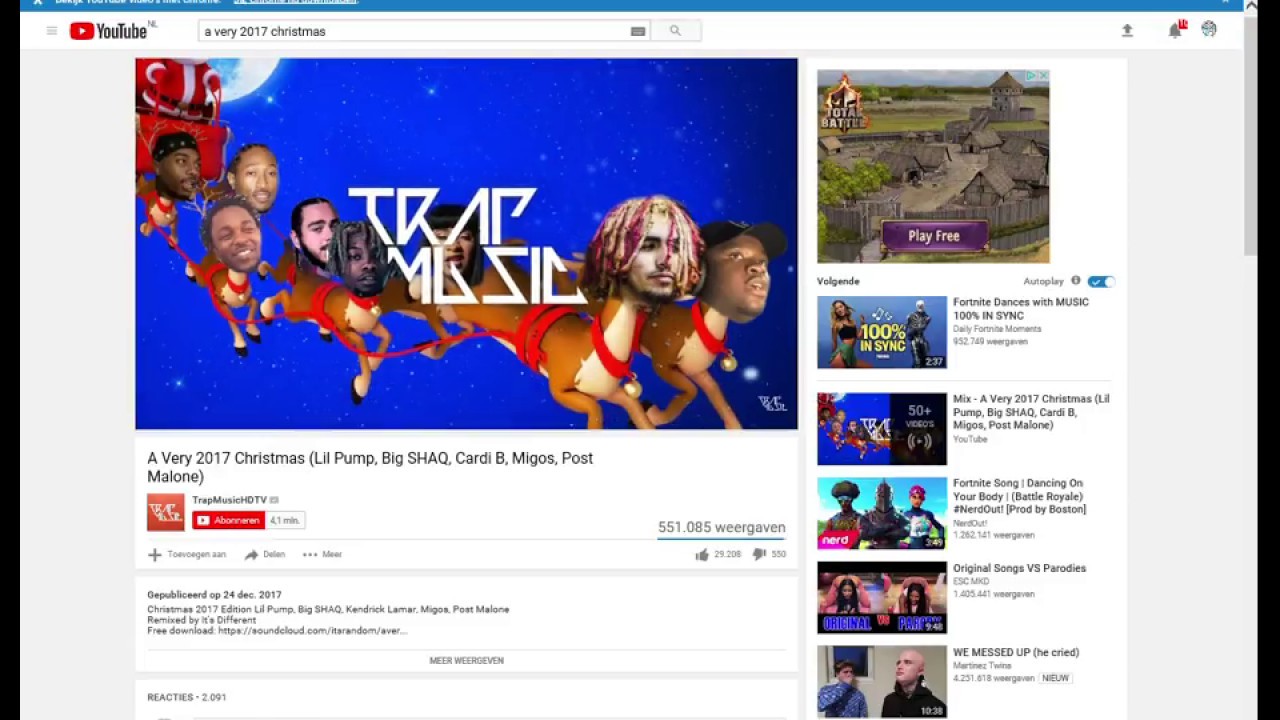Dislike the video with thumbs down

click(x=758, y=554)
